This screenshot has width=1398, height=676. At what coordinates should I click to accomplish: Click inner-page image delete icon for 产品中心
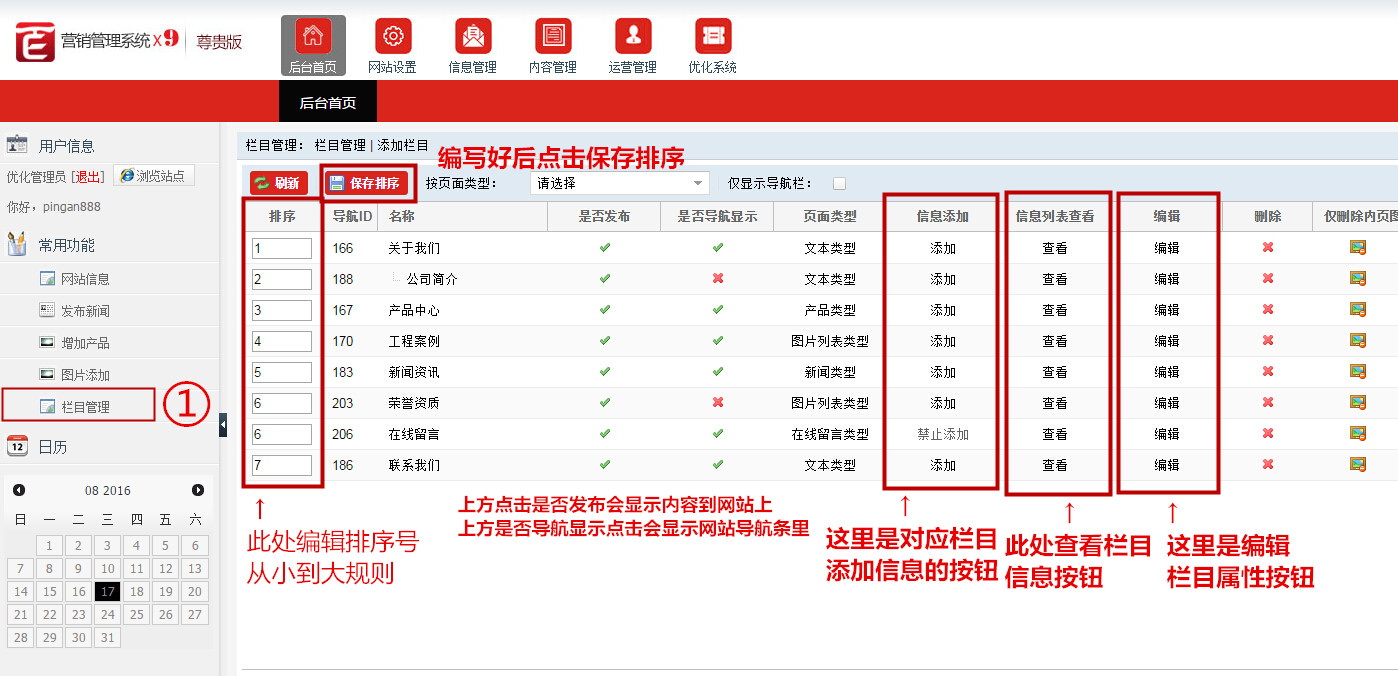1357,310
